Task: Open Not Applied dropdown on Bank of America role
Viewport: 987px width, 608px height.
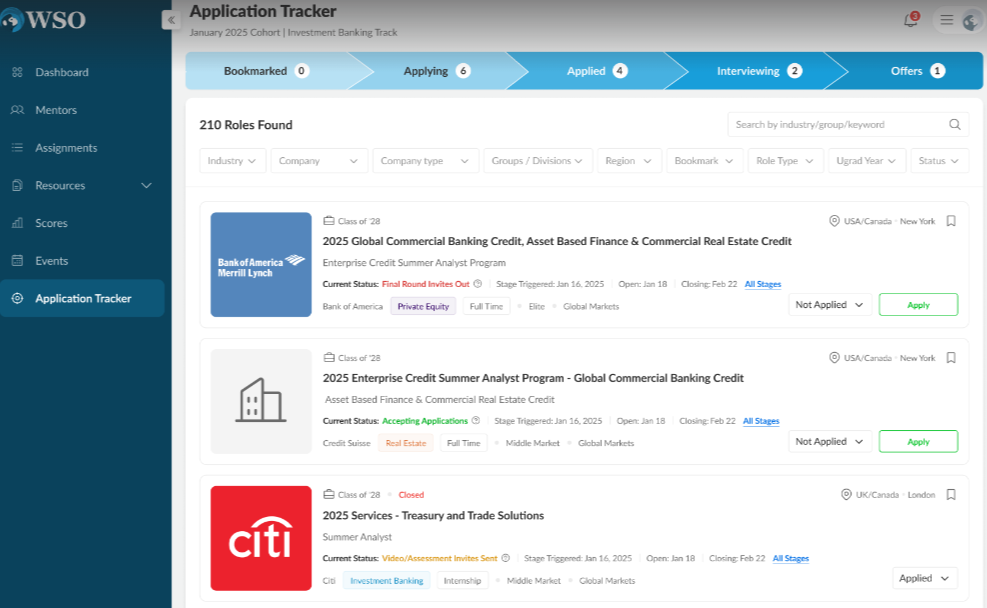Action: pos(829,305)
